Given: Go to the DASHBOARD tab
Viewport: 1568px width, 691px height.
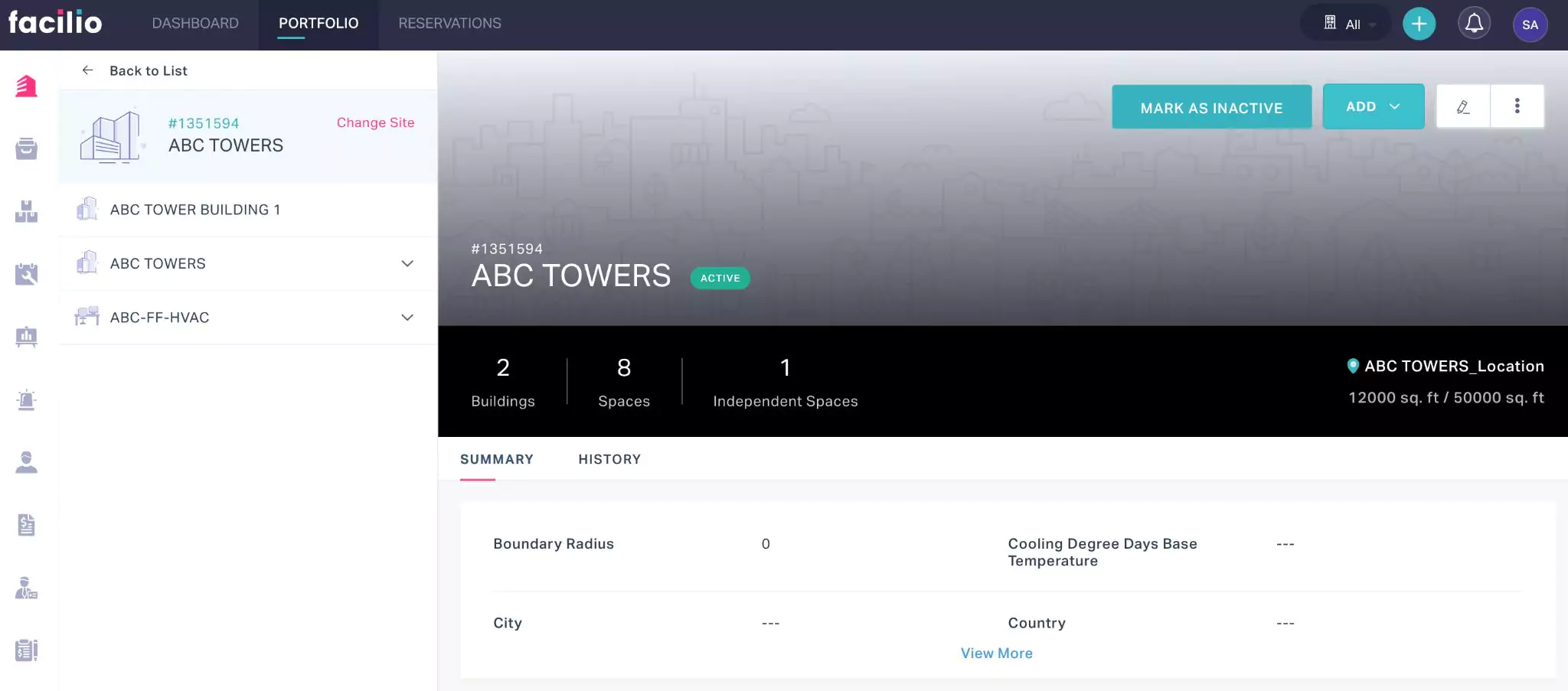Looking at the screenshot, I should (x=195, y=23).
